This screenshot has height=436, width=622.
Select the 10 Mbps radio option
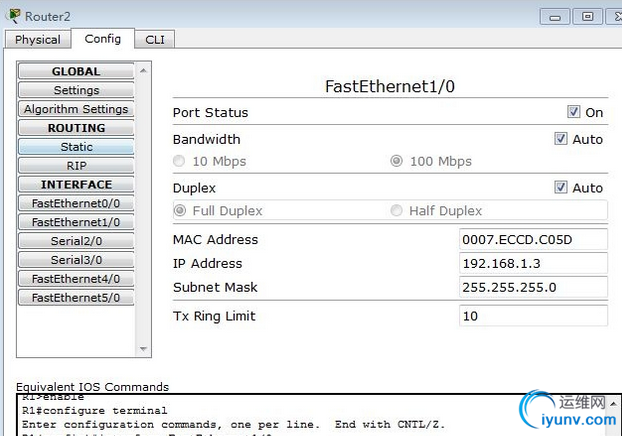point(179,161)
